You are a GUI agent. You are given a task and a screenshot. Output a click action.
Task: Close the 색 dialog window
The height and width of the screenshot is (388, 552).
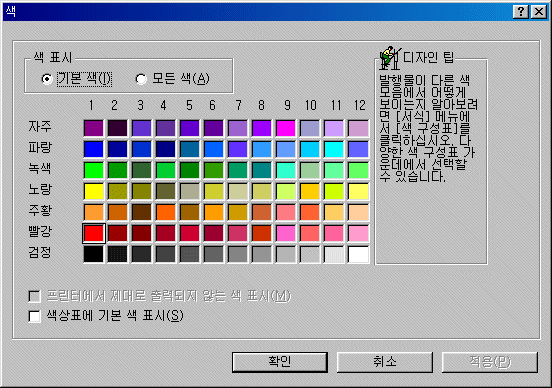[x=539, y=12]
